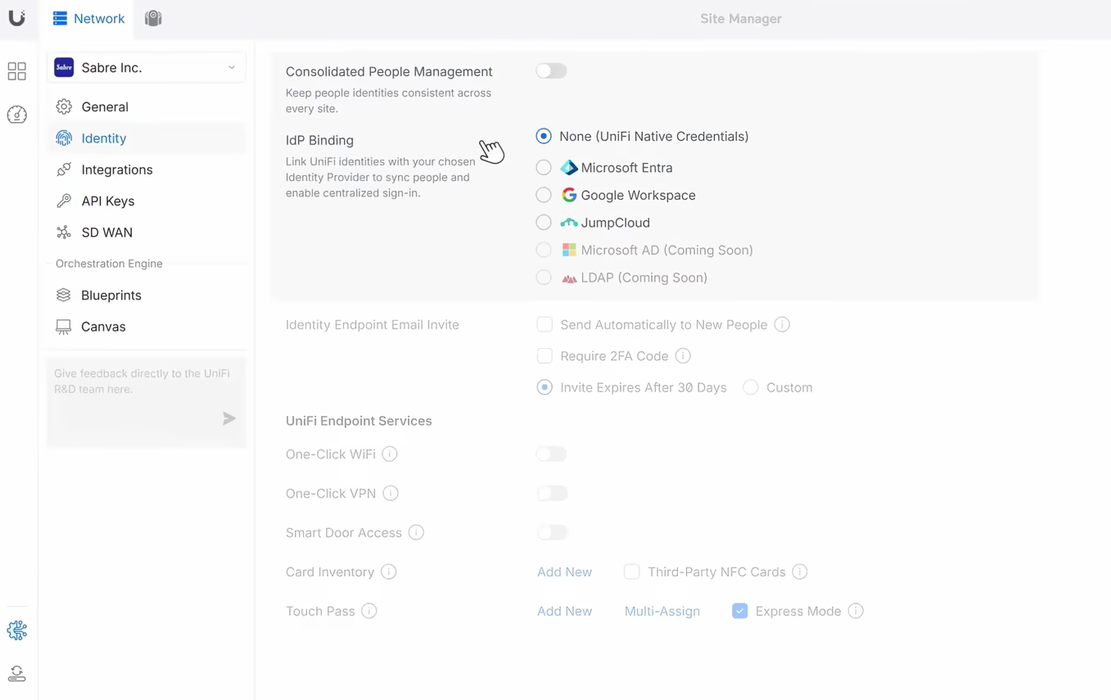Check Third-Party NFC Cards
Image resolution: width=1111 pixels, height=700 pixels.
(x=631, y=572)
